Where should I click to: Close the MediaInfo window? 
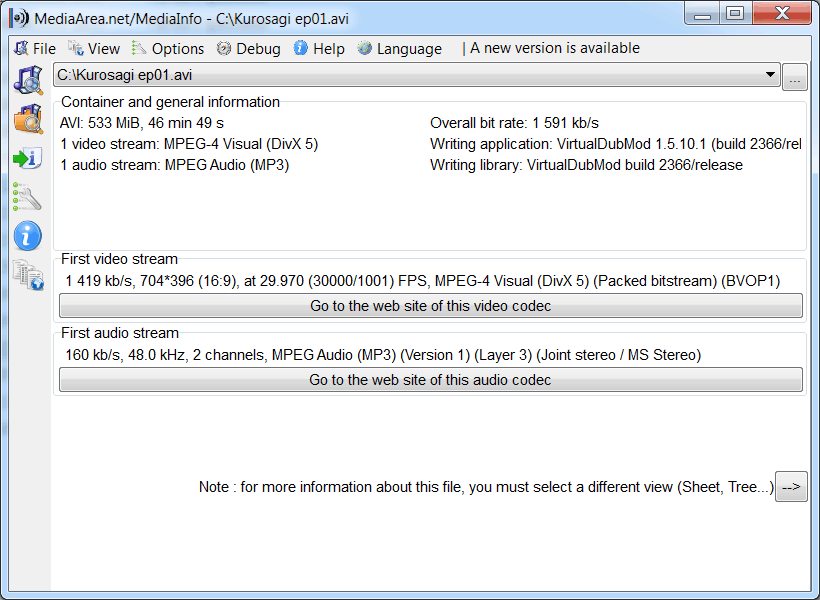[x=782, y=13]
